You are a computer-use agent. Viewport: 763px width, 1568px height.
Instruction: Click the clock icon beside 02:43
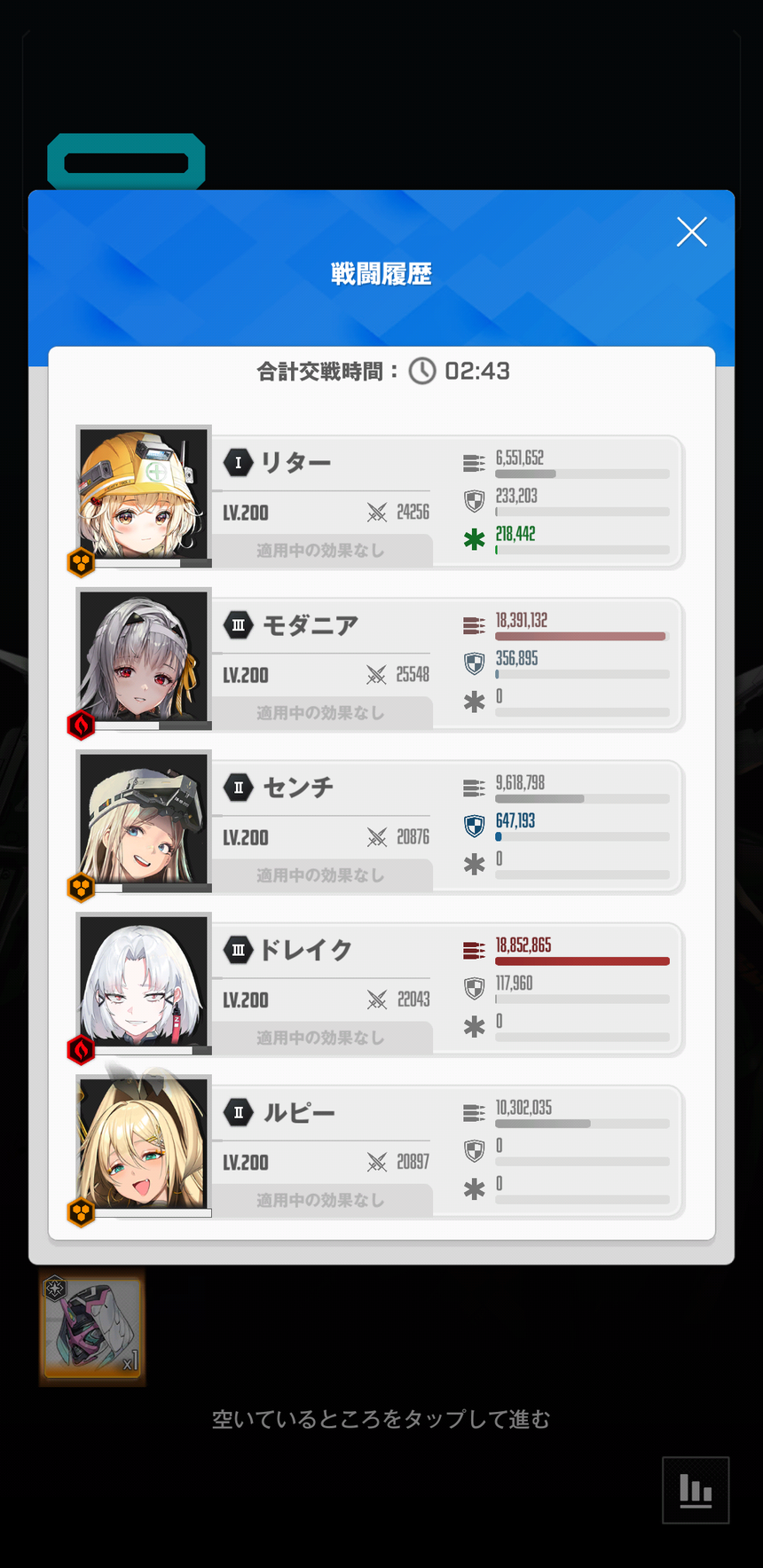[x=422, y=371]
